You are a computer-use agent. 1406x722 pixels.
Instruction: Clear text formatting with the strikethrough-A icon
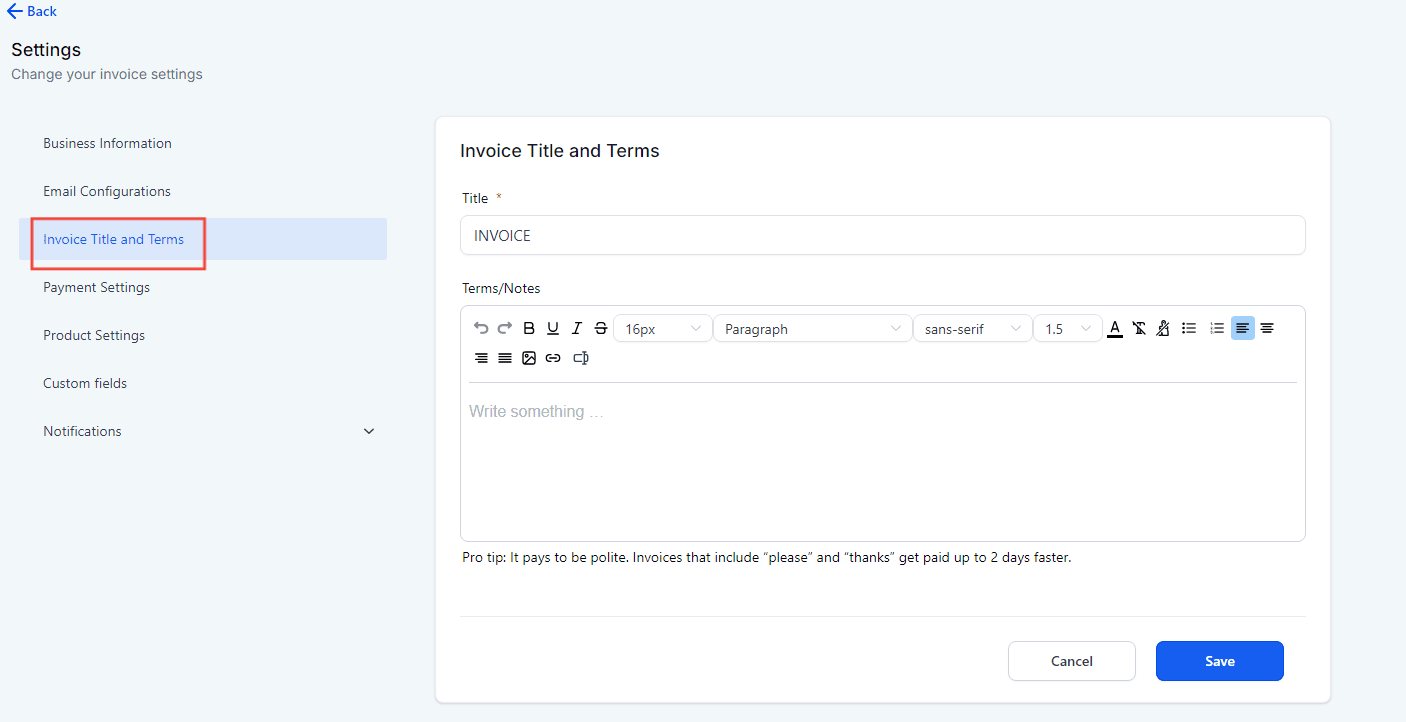[1139, 327]
